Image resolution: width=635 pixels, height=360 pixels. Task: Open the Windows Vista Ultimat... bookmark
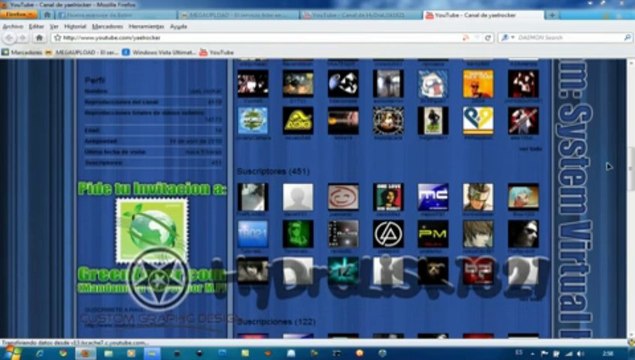click(159, 53)
